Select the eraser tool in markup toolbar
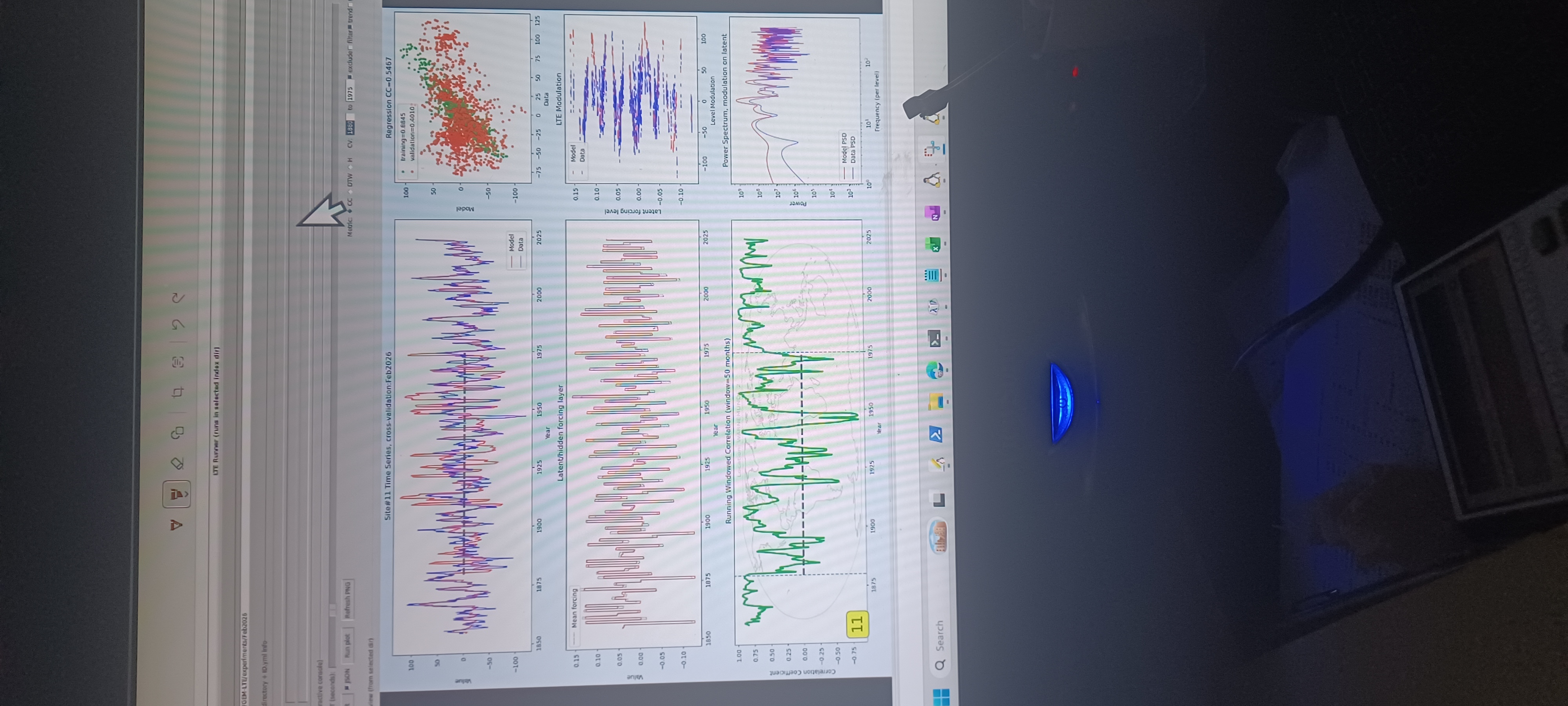This screenshot has height=706, width=1568. (x=176, y=464)
